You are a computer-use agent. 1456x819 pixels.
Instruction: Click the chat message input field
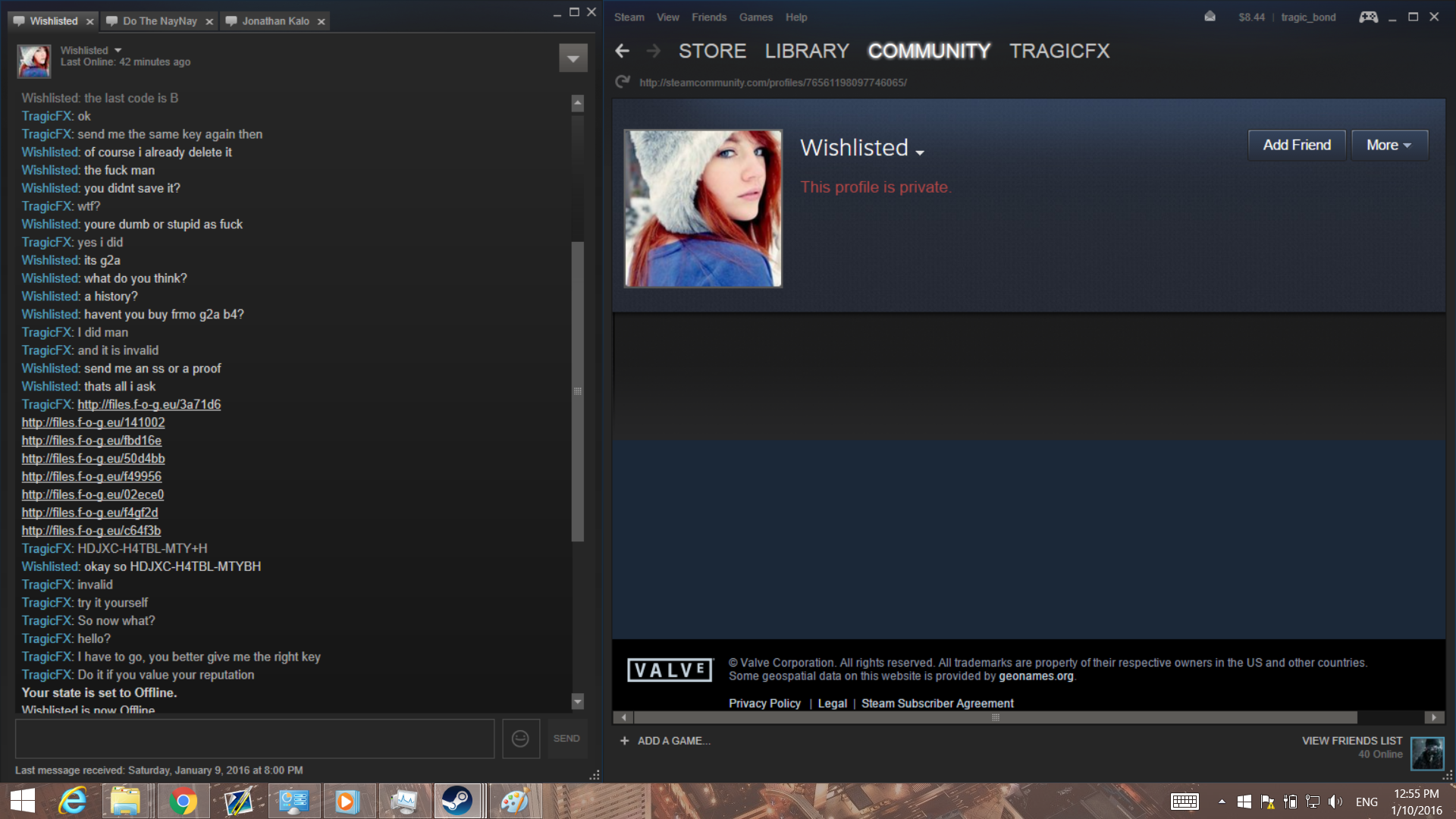pos(255,739)
